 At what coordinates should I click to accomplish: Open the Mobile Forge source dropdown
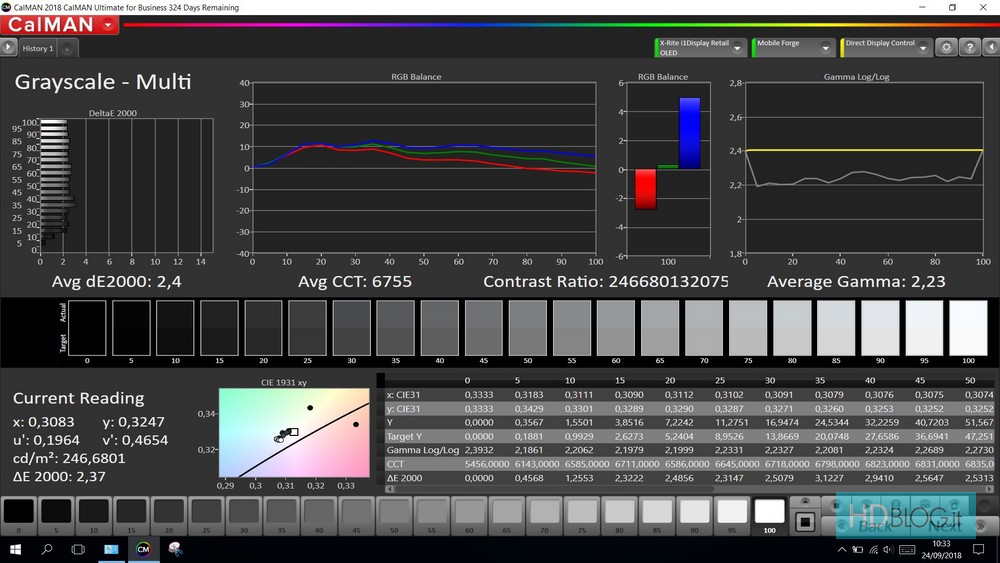pos(826,47)
